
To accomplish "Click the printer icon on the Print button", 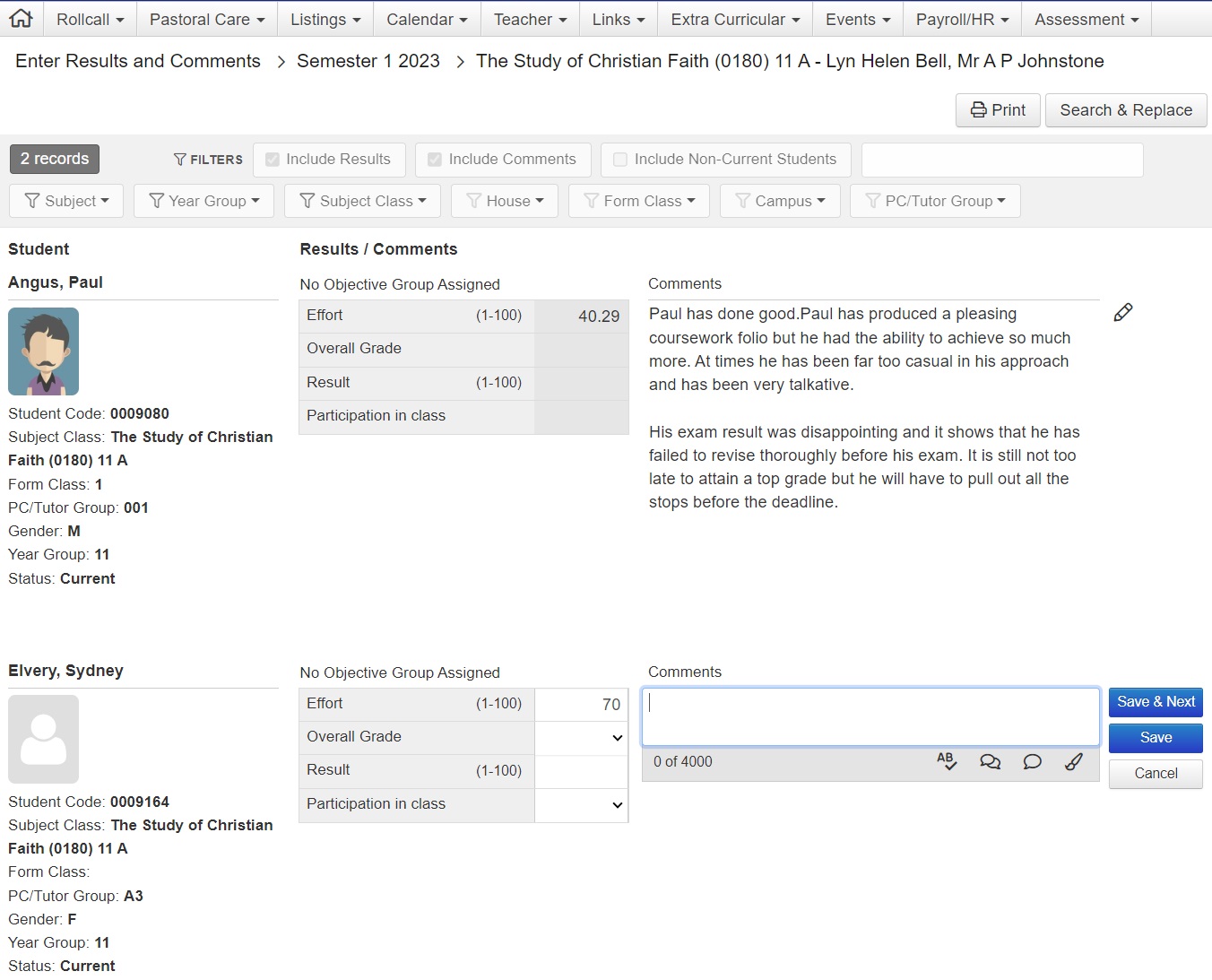I will 979,110.
